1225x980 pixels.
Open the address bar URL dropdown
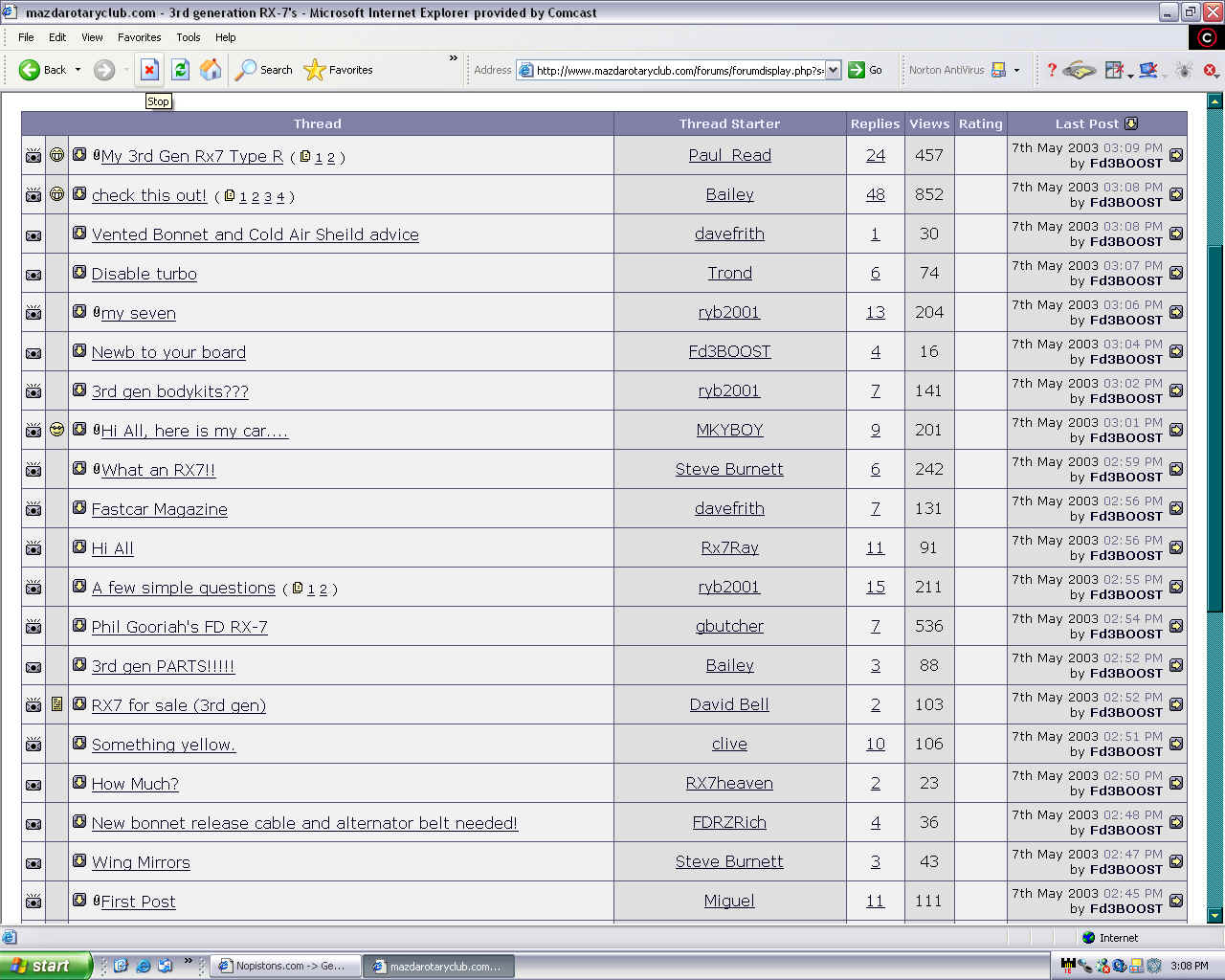coord(833,70)
